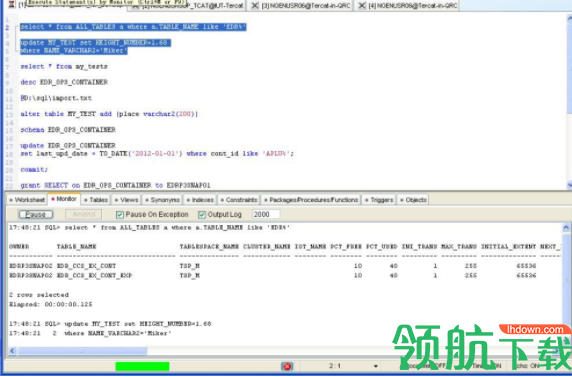Click the hourglass icon on first session tab
Image resolution: width=572 pixels, height=377 pixels.
coord(12,4)
